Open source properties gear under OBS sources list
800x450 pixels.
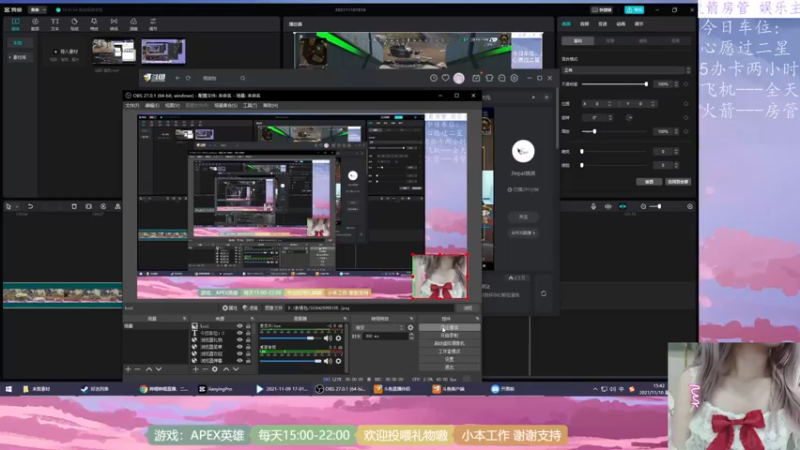(x=215, y=369)
